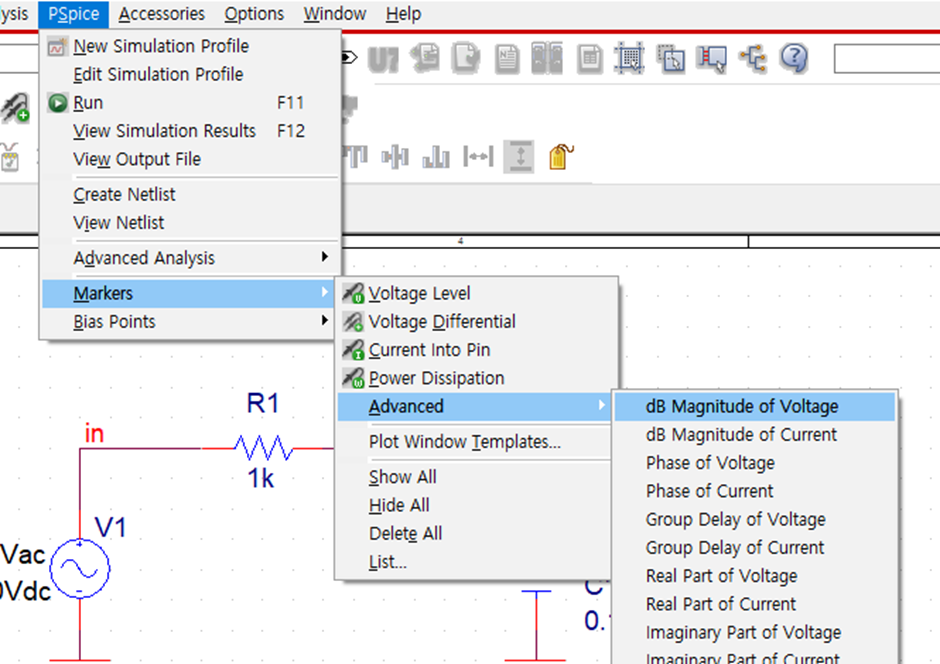Viewport: 940px width, 664px height.
Task: Click the Power Dissipation marker icon
Action: tap(353, 378)
